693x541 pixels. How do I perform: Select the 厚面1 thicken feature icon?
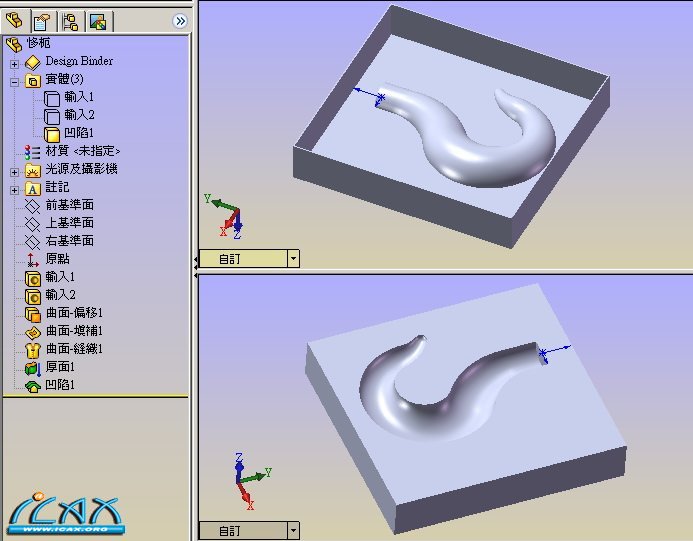pyautogui.click(x=33, y=368)
